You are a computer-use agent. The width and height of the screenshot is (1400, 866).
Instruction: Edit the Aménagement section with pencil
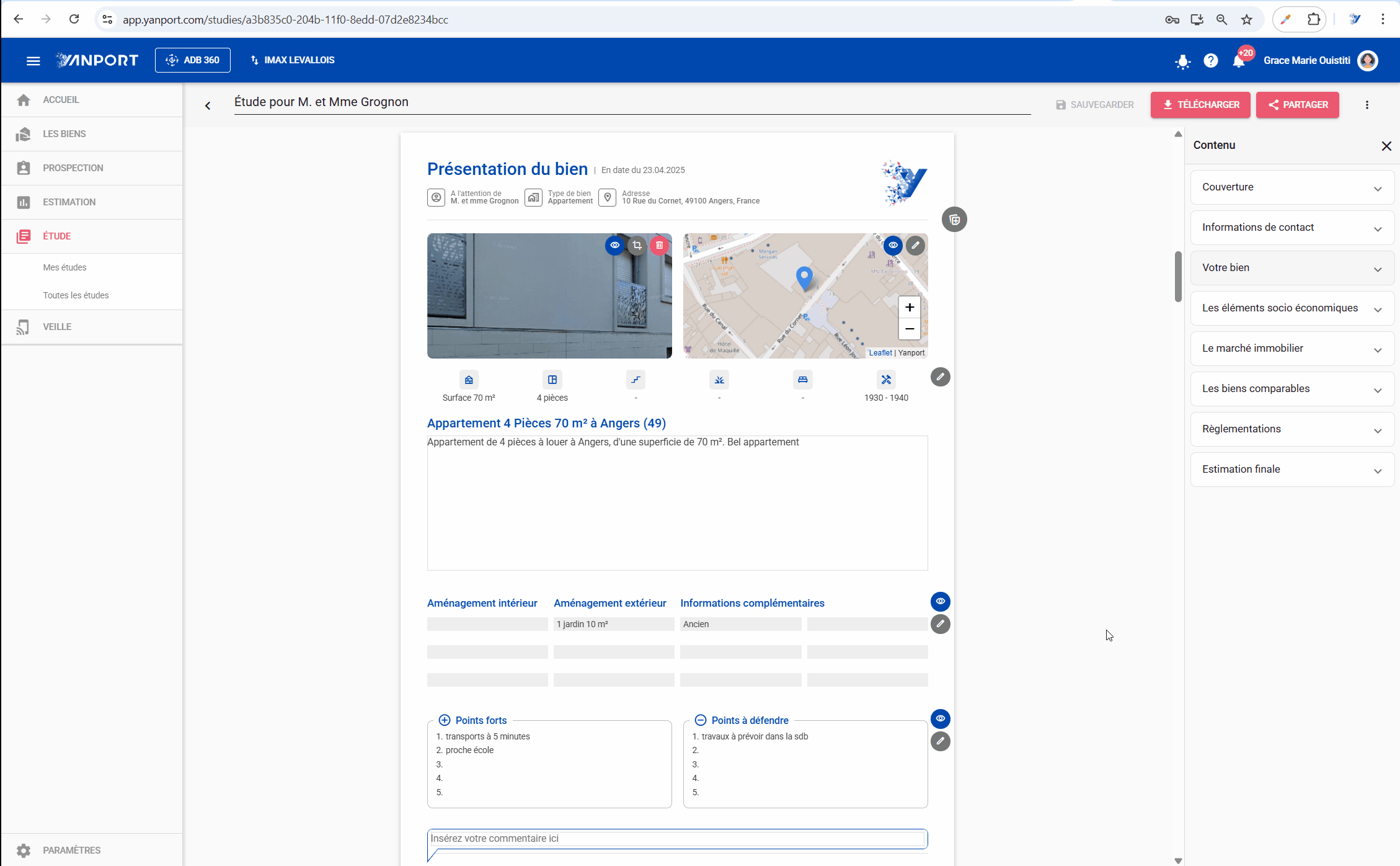tap(940, 624)
